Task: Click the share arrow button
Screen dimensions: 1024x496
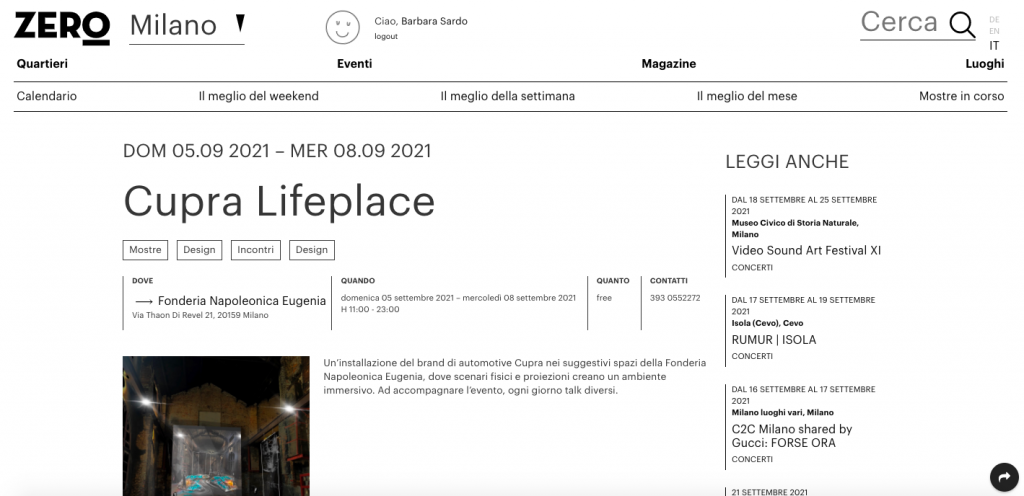Action: pyautogui.click(x=1004, y=476)
